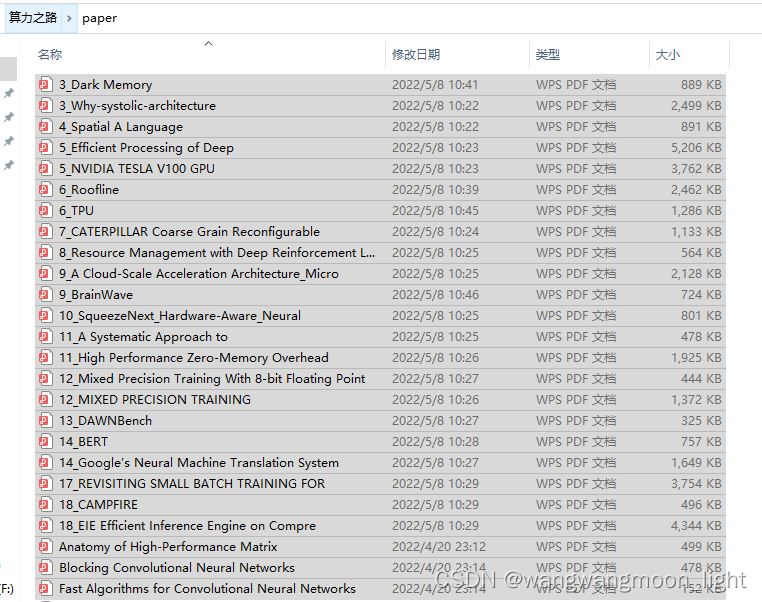The image size is (762, 602).
Task: Click the PDF icon of 14_BERT
Action: [45, 441]
